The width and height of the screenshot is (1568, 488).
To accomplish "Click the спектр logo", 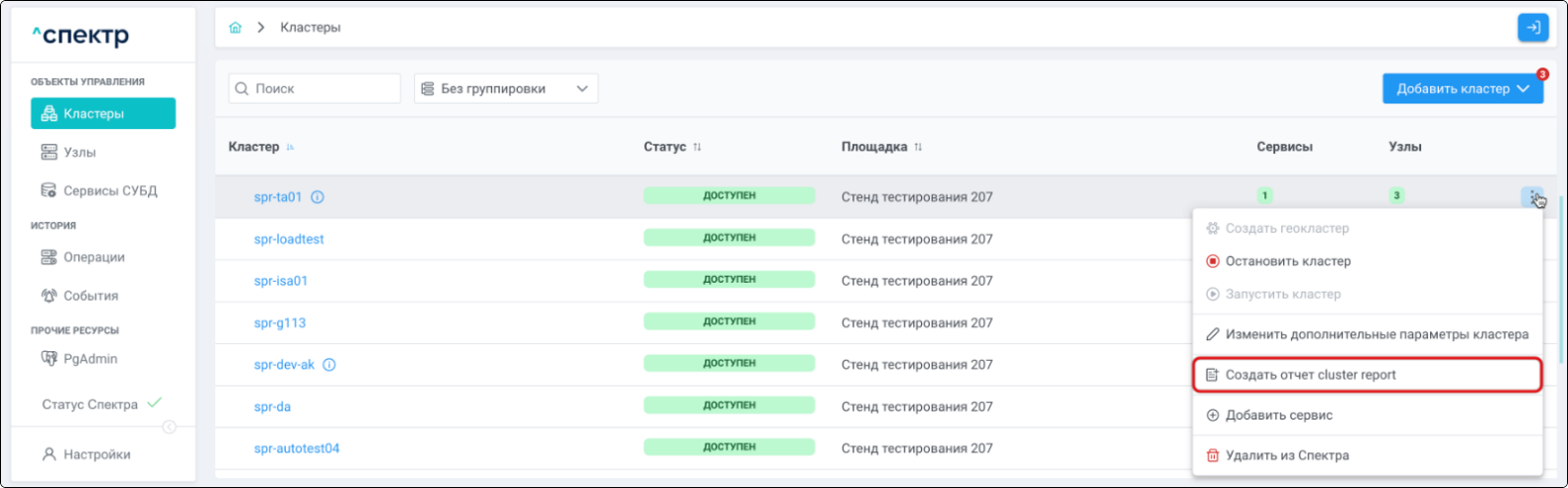I will tap(80, 36).
